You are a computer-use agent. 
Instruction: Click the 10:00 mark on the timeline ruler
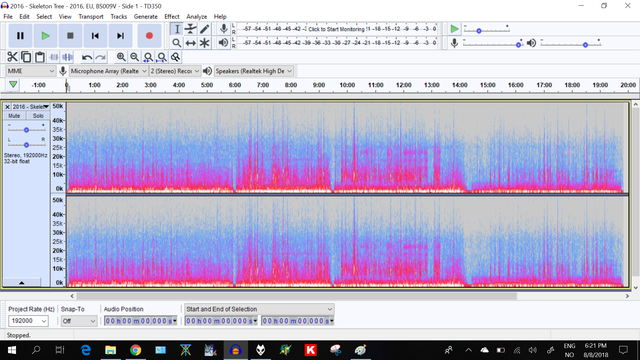coord(347,85)
